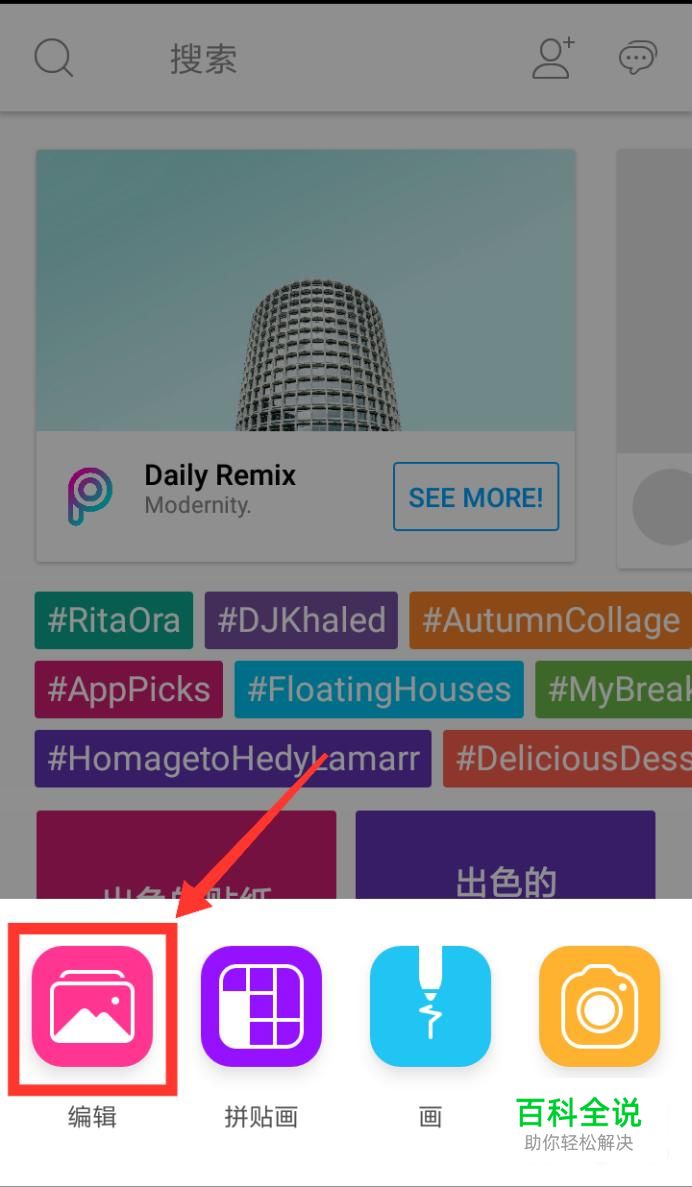This screenshot has height=1187, width=692.
Task: Tap the PicsArt logo on Daily Remix
Action: (x=89, y=497)
